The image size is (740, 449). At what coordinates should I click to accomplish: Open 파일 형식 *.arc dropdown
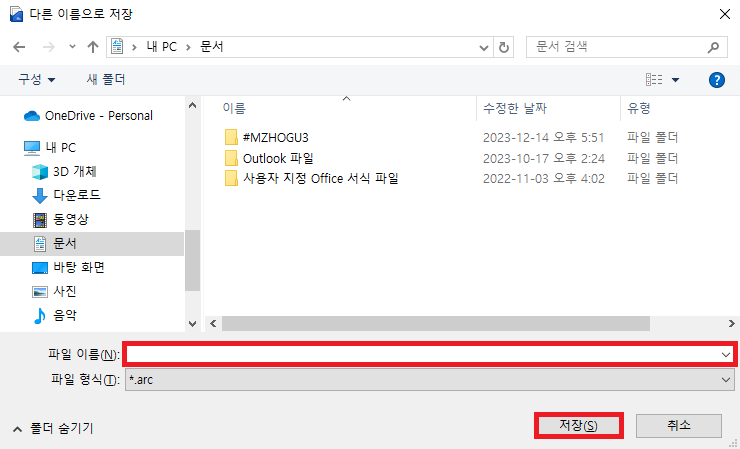pyautogui.click(x=429, y=380)
